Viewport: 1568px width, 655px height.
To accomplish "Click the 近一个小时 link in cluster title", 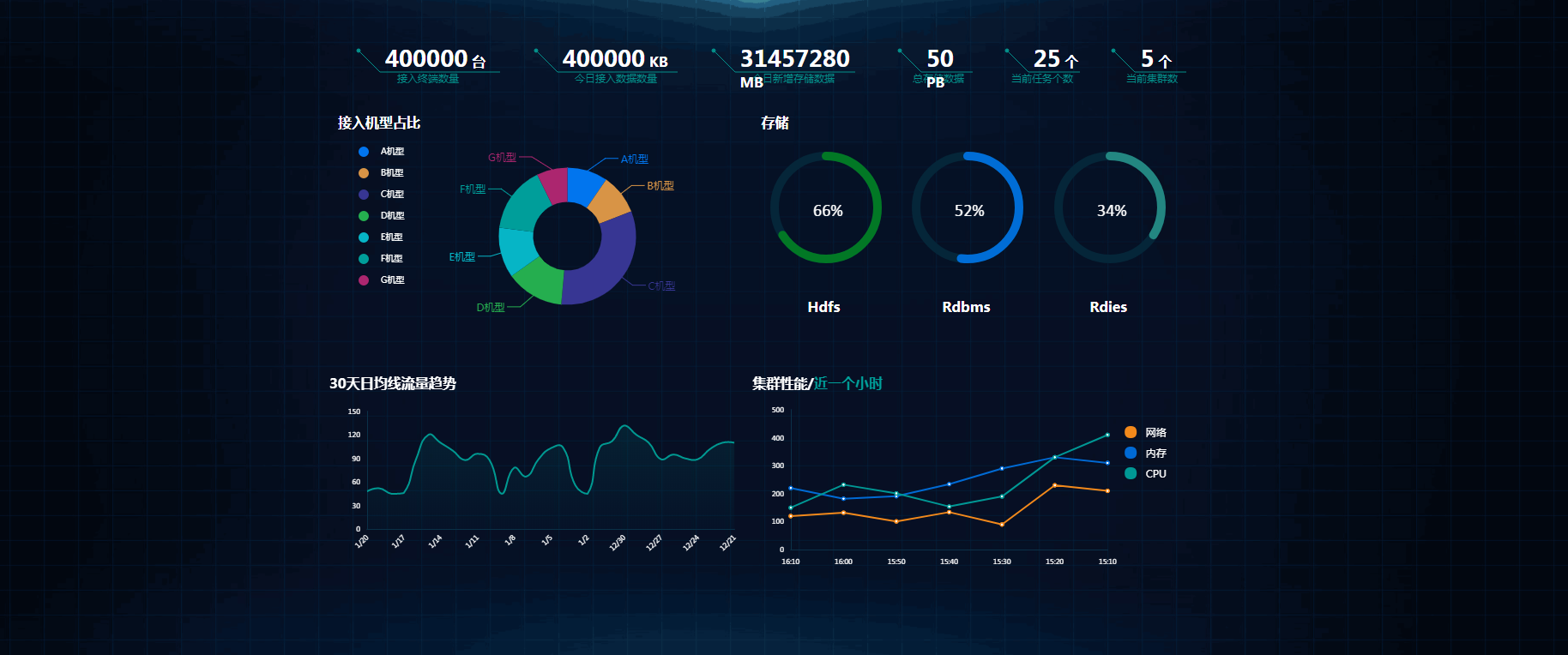I will click(x=848, y=384).
